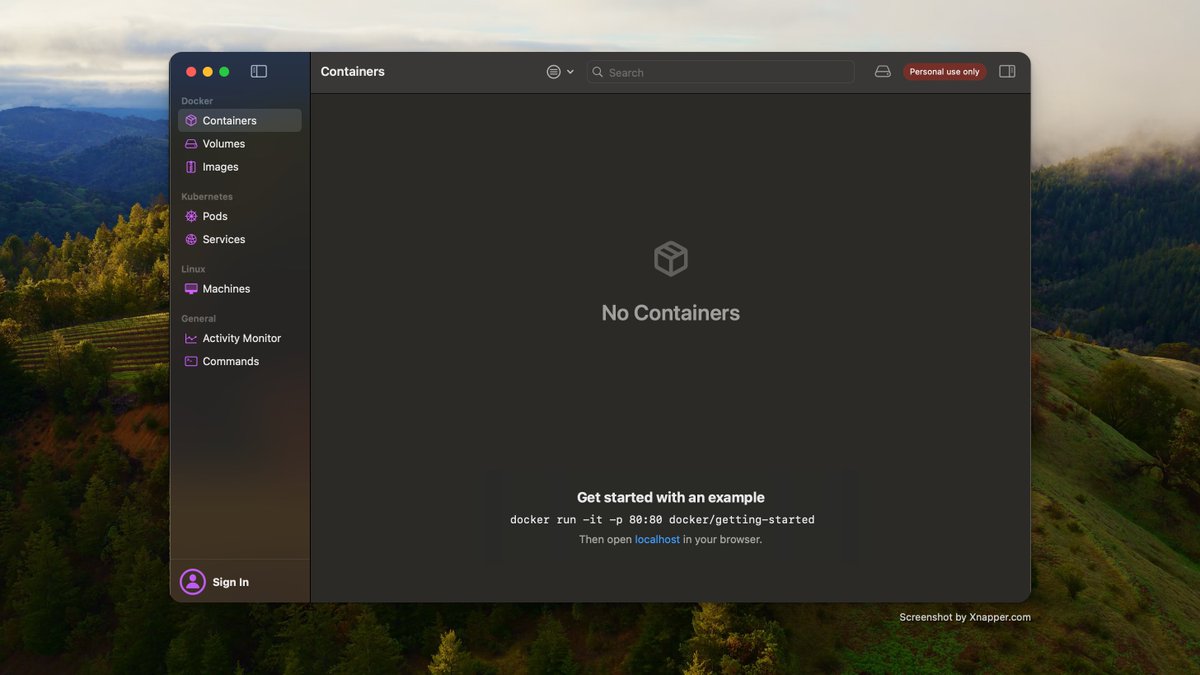
Task: Open the Images section
Action: [240, 167]
